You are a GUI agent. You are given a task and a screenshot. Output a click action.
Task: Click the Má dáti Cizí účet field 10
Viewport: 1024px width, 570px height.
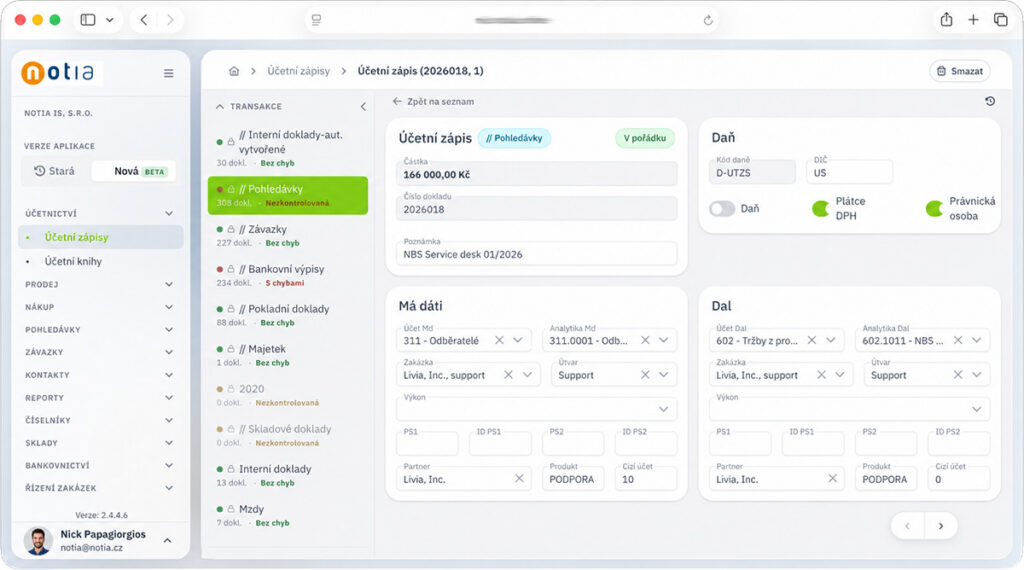click(x=645, y=479)
